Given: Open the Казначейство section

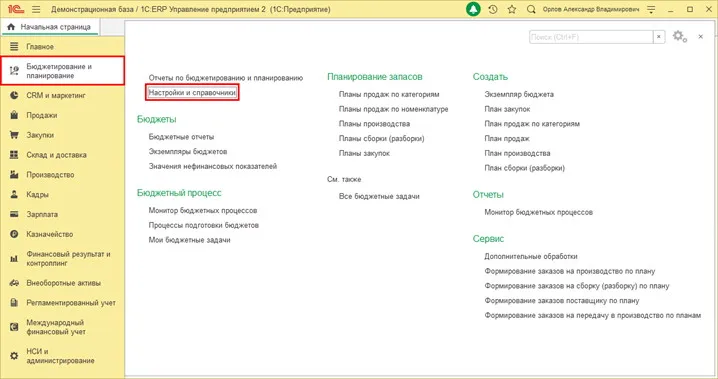Looking at the screenshot, I should [x=62, y=234].
